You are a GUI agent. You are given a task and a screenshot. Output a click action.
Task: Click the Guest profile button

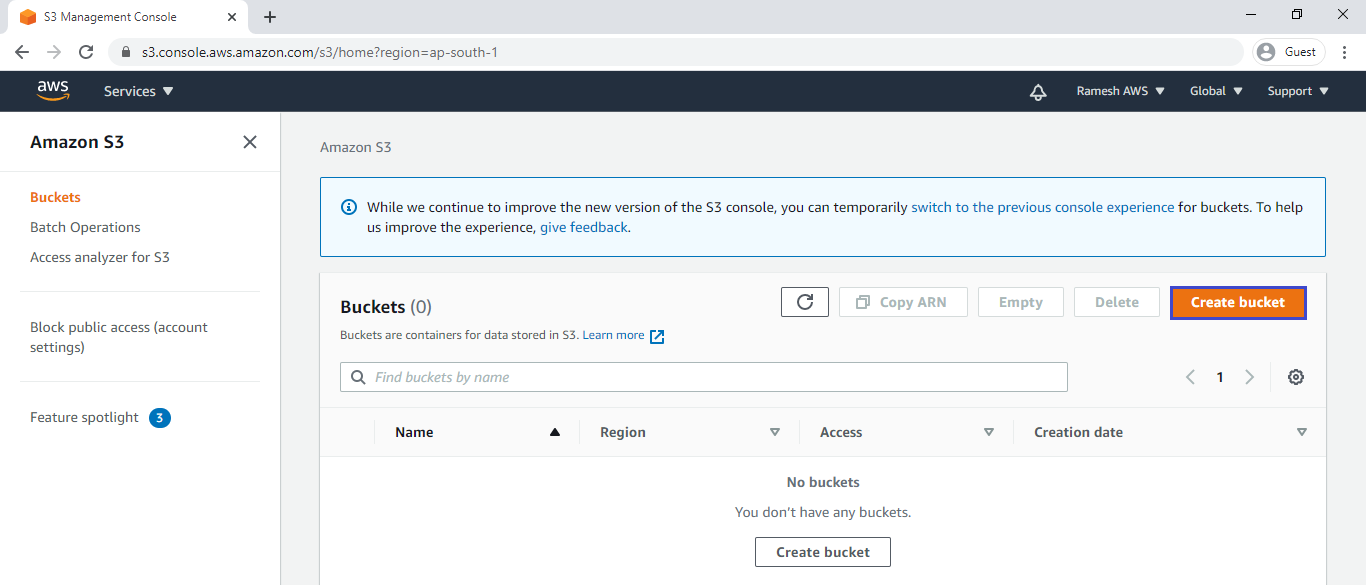(x=1289, y=52)
